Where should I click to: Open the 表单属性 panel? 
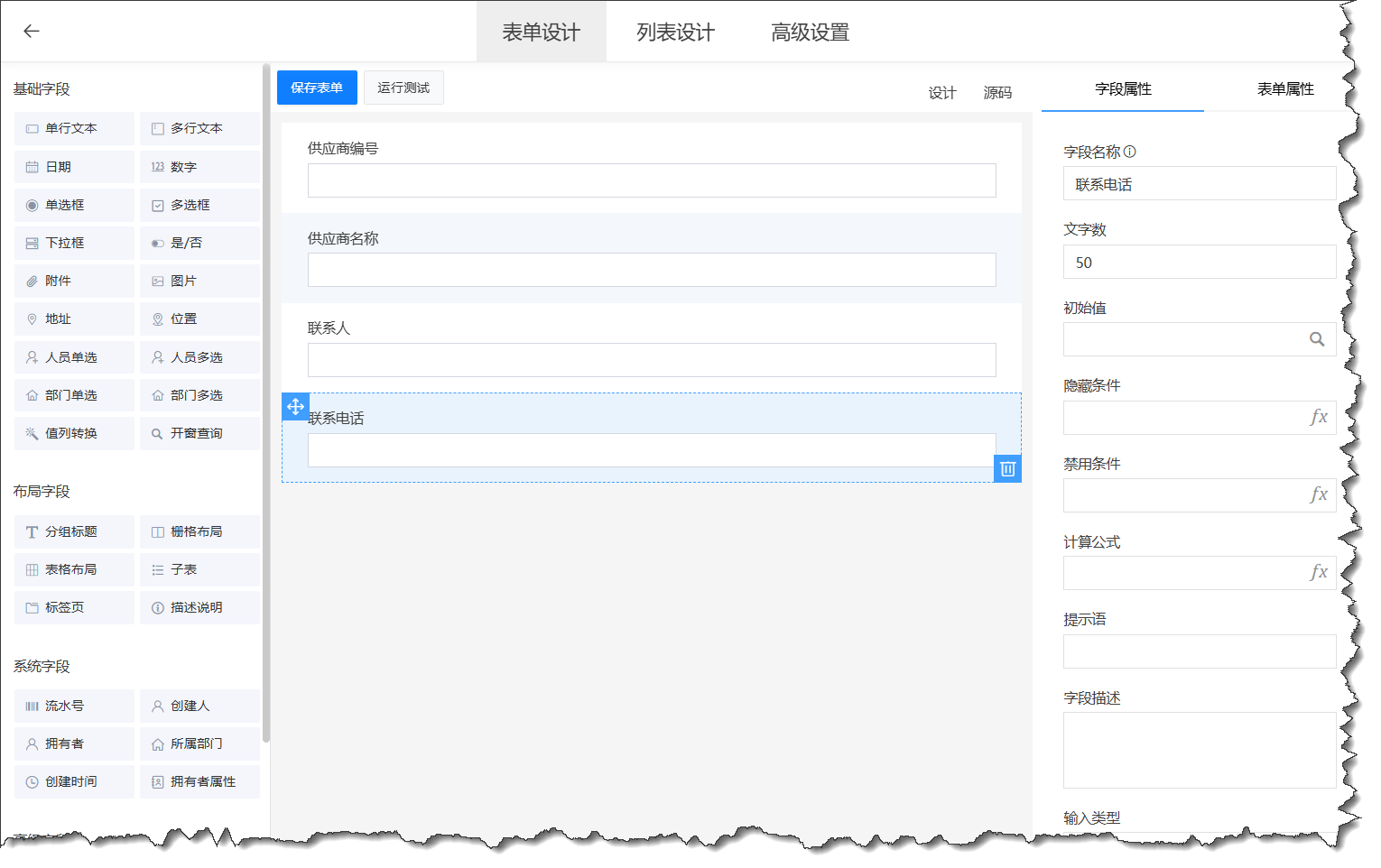[x=1285, y=89]
